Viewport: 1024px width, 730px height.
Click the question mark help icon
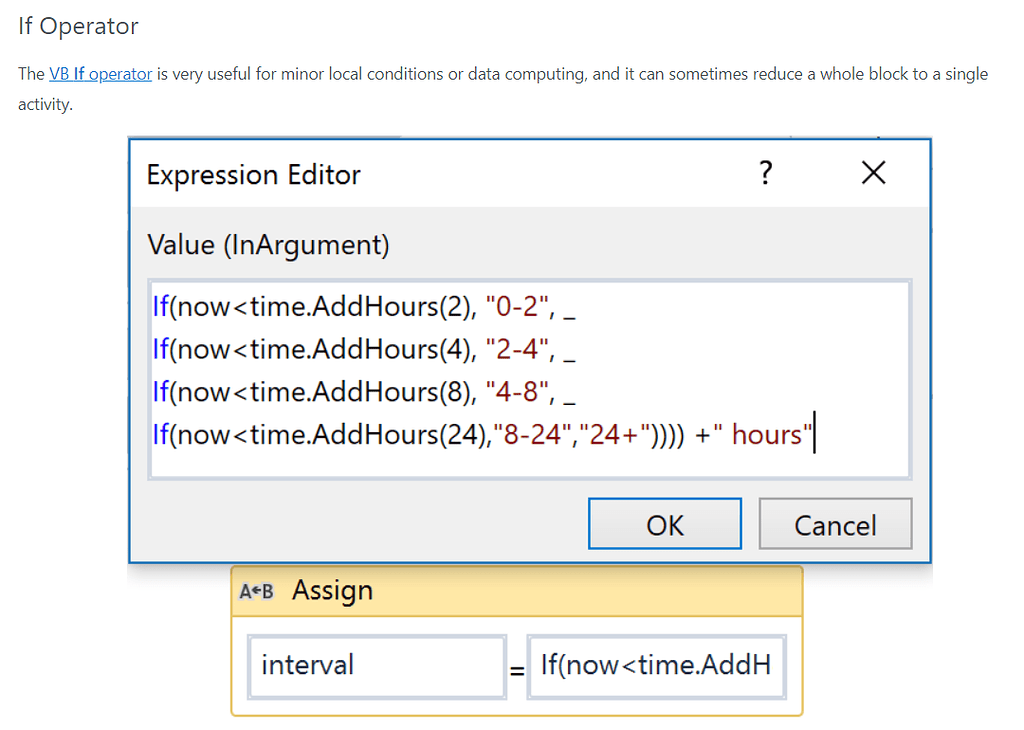766,174
